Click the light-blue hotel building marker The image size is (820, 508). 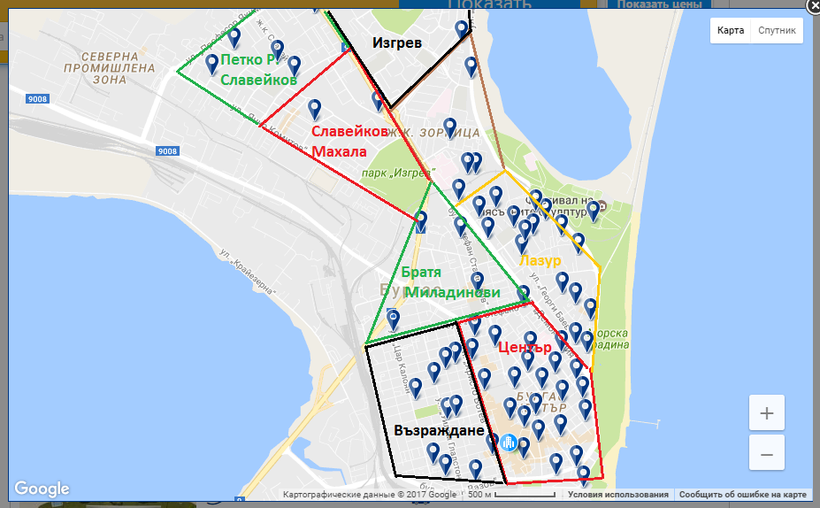(x=508, y=442)
